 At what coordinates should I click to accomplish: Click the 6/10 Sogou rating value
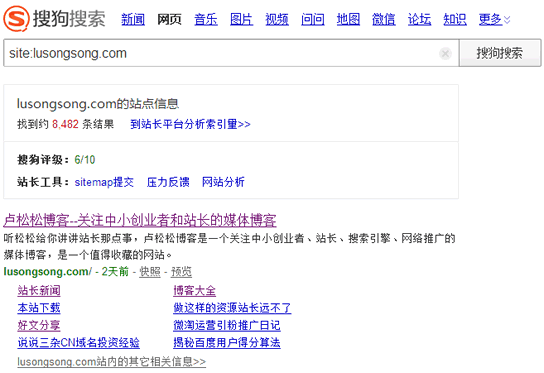tap(85, 160)
